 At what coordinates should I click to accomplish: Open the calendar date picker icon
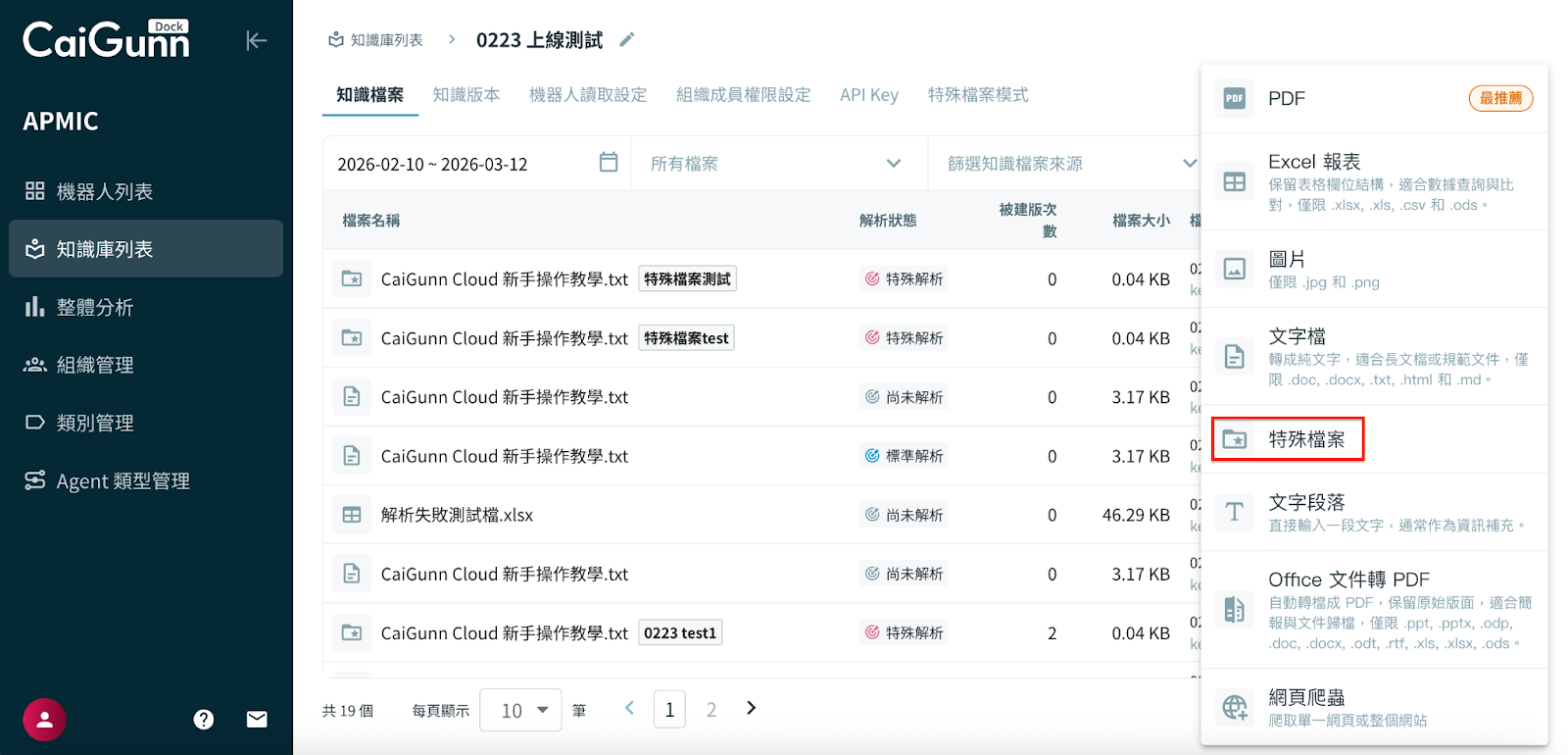(x=609, y=163)
